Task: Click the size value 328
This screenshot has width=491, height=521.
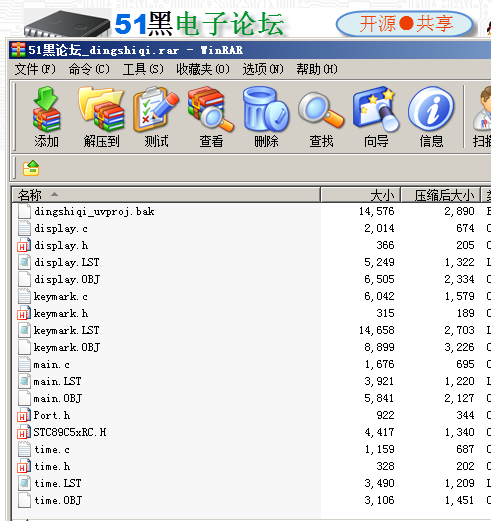Action: point(386,466)
